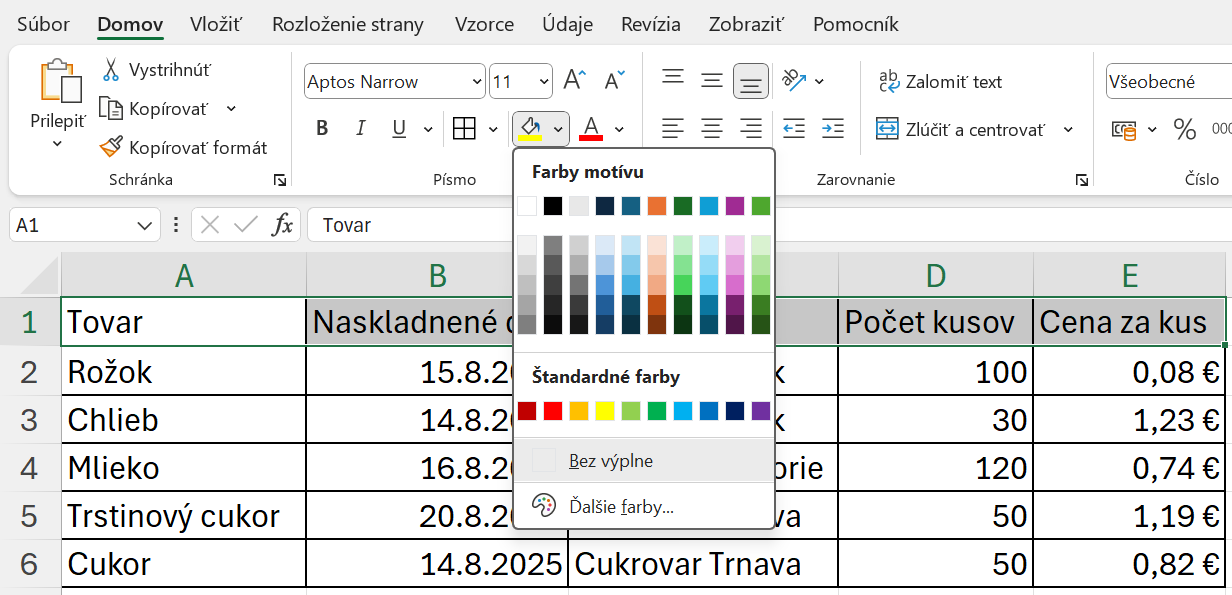
Task: Click the Kopírovať copy icon
Action: pyautogui.click(x=110, y=108)
